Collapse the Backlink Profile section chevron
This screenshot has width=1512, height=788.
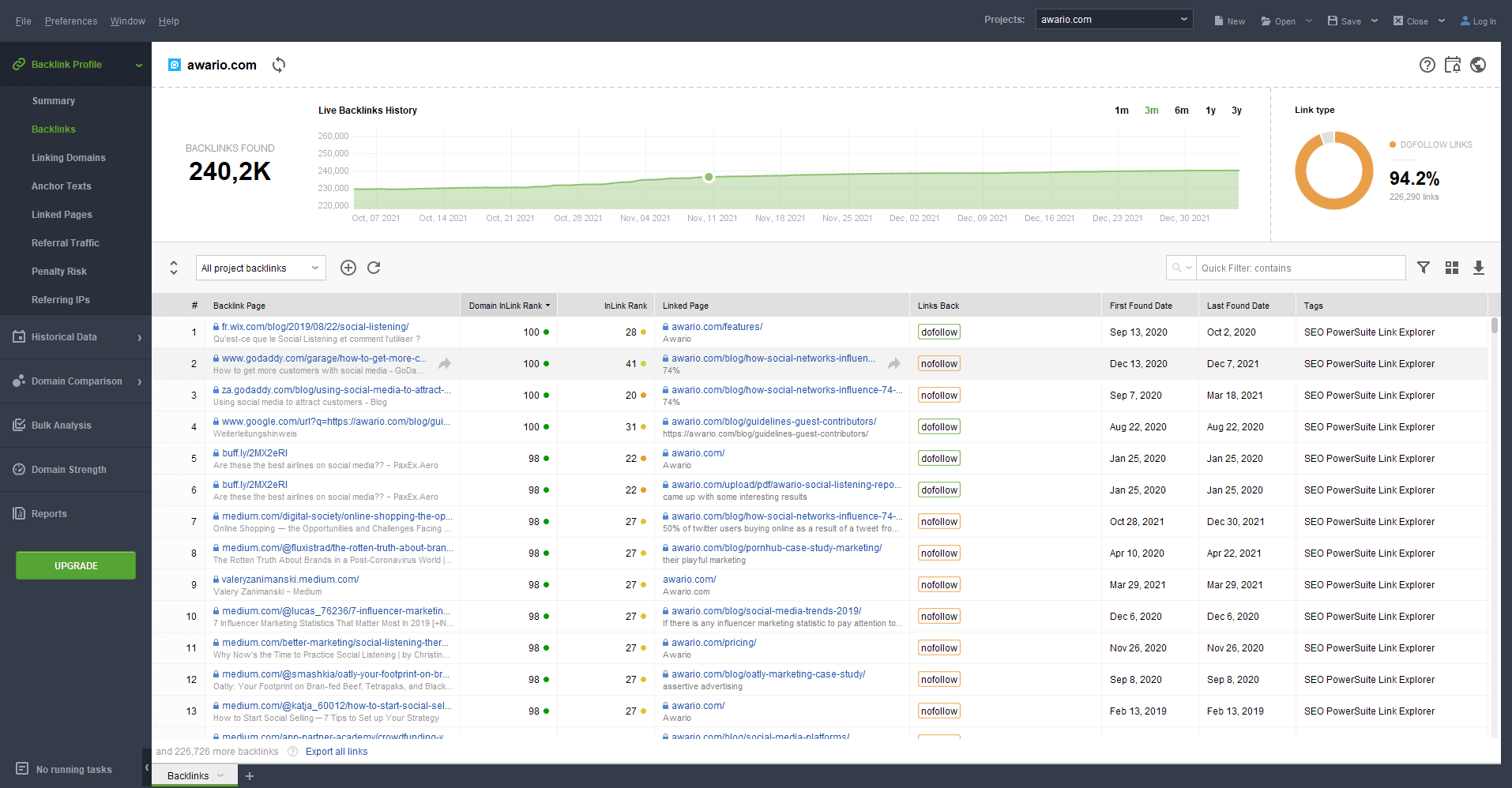coord(139,65)
